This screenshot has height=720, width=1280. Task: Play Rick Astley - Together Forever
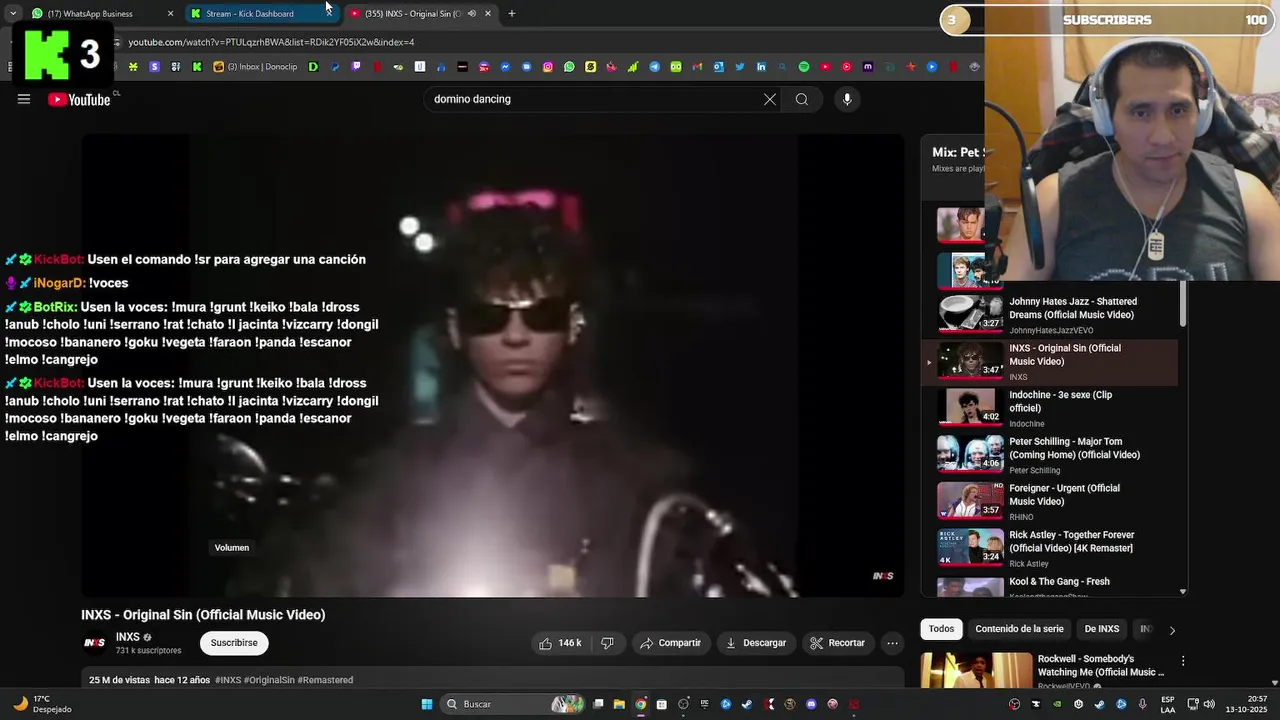[x=1049, y=548]
